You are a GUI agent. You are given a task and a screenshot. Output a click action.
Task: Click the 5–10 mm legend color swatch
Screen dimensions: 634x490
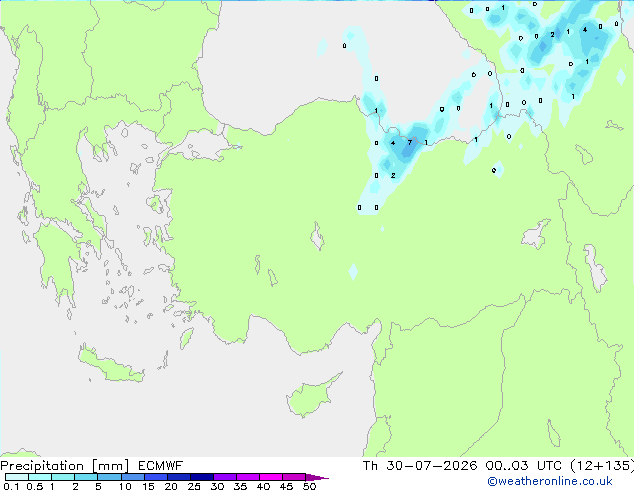[109, 477]
